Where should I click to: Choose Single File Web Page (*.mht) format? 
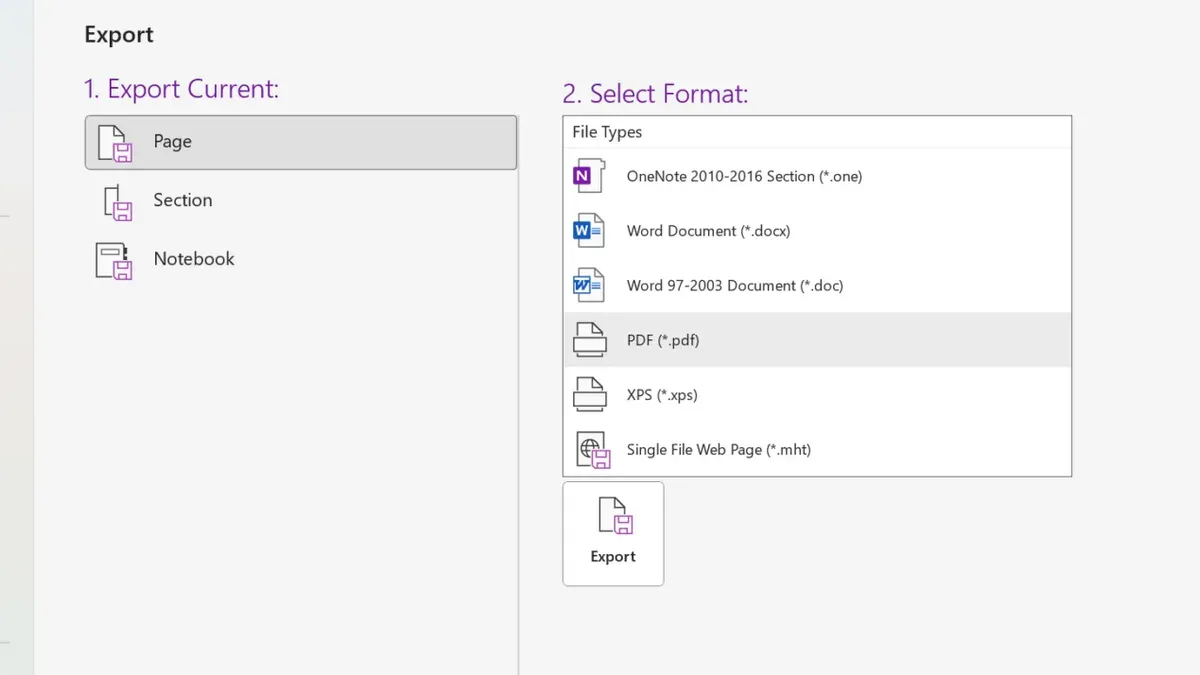click(x=817, y=450)
